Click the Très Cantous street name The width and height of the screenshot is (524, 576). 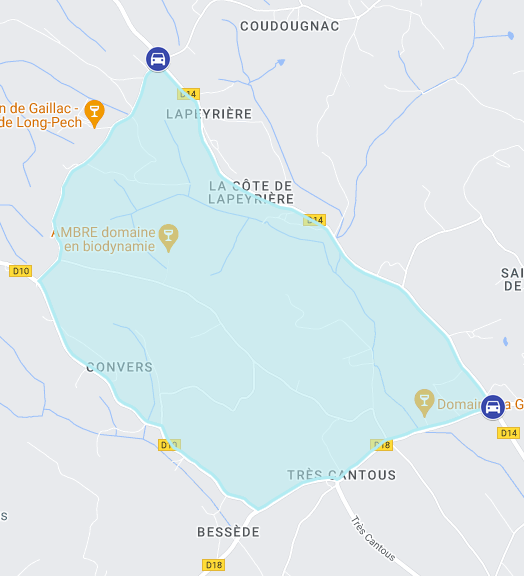373,539
